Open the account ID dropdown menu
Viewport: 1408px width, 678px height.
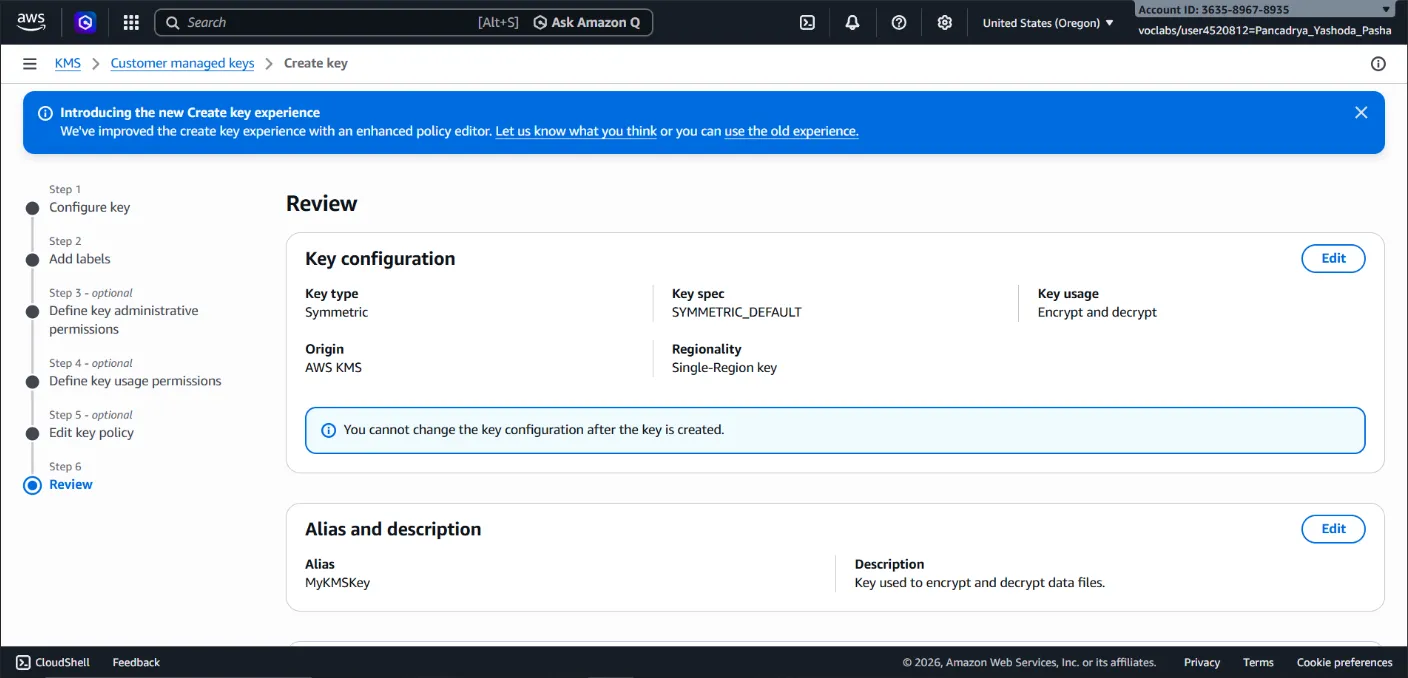coord(1265,9)
